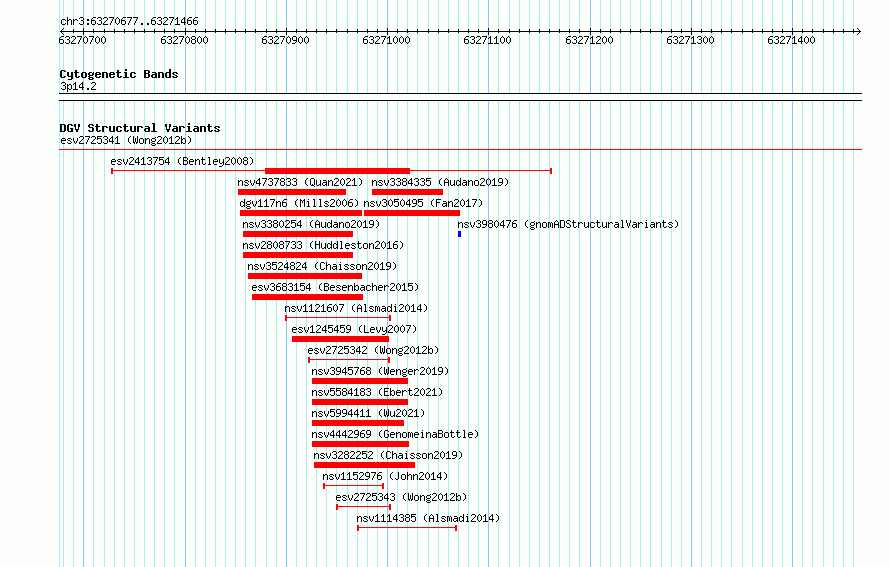
Task: Open dgv117n6 (Mills2006) label
Action: (x=299, y=203)
